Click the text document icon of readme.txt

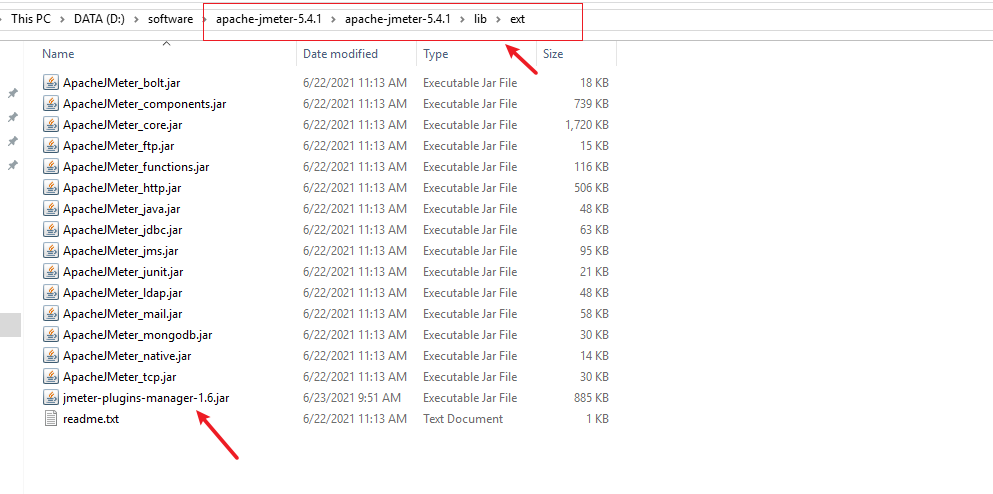(x=51, y=419)
